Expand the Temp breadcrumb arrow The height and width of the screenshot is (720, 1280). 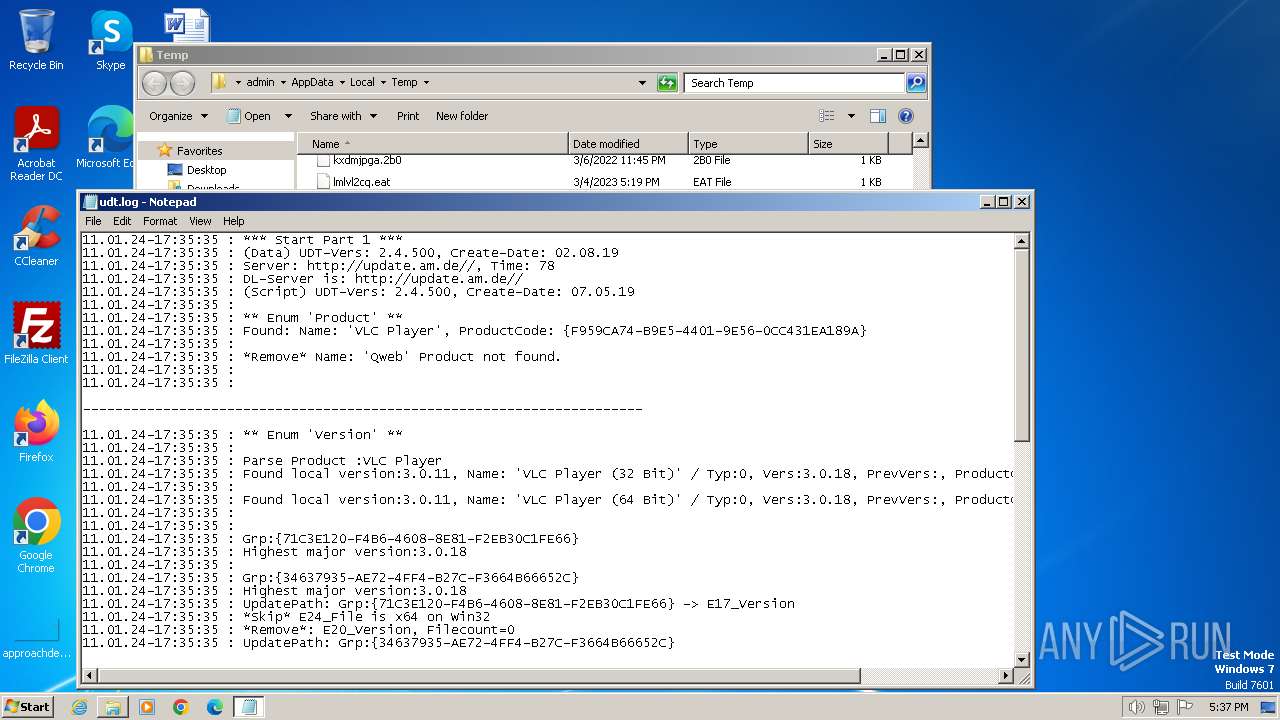[x=426, y=83]
